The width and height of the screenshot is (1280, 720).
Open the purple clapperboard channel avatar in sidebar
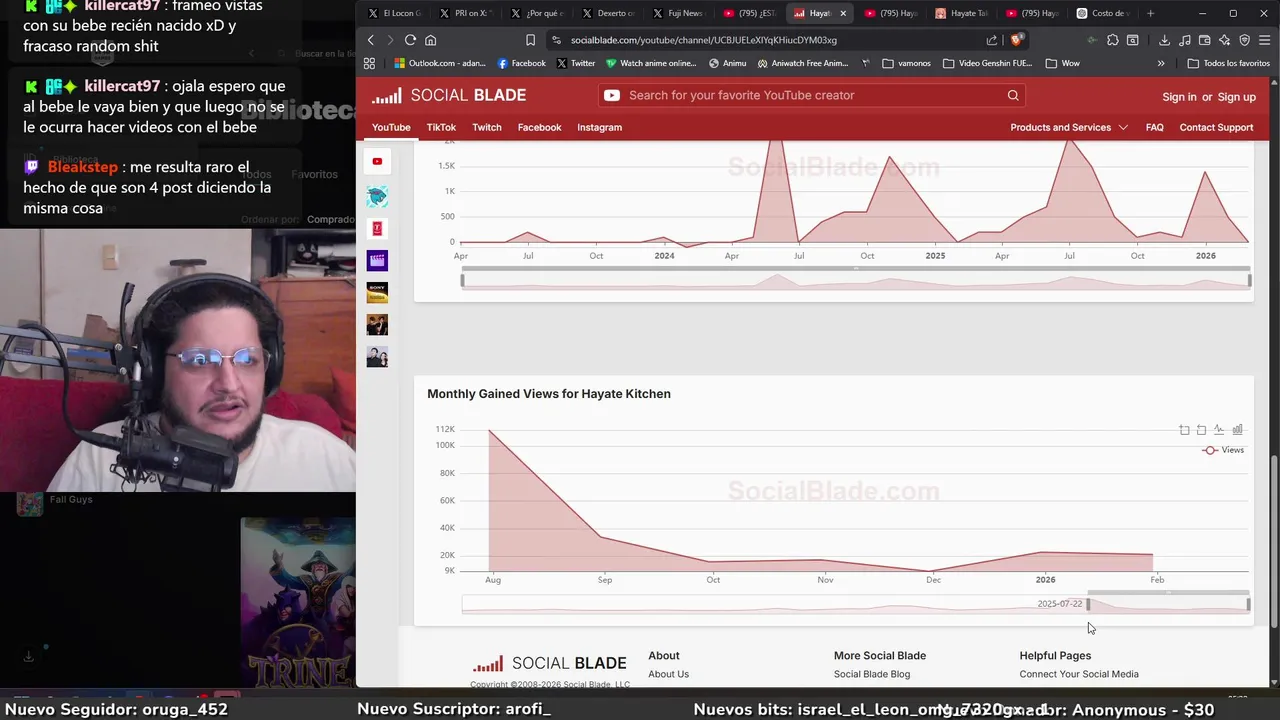pos(377,260)
